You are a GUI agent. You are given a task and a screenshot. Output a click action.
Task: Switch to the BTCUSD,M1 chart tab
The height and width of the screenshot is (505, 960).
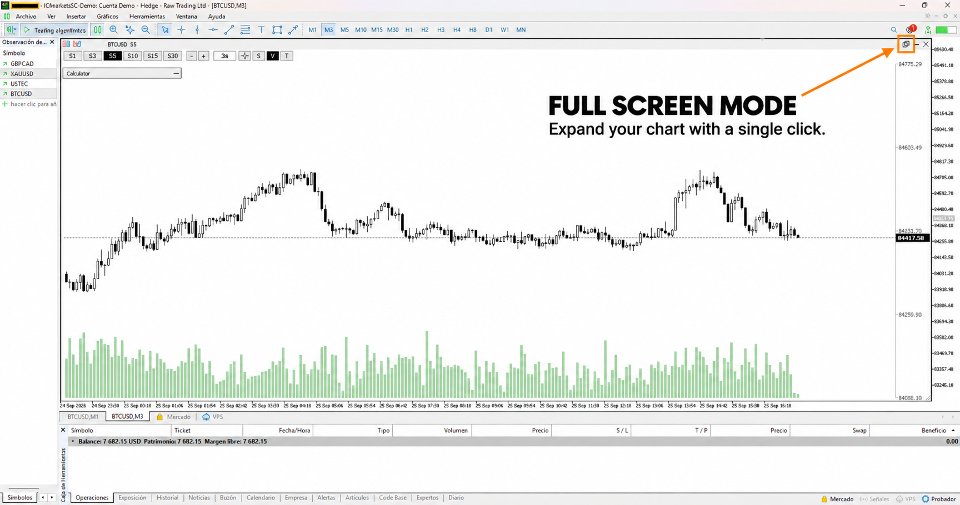pyautogui.click(x=83, y=417)
